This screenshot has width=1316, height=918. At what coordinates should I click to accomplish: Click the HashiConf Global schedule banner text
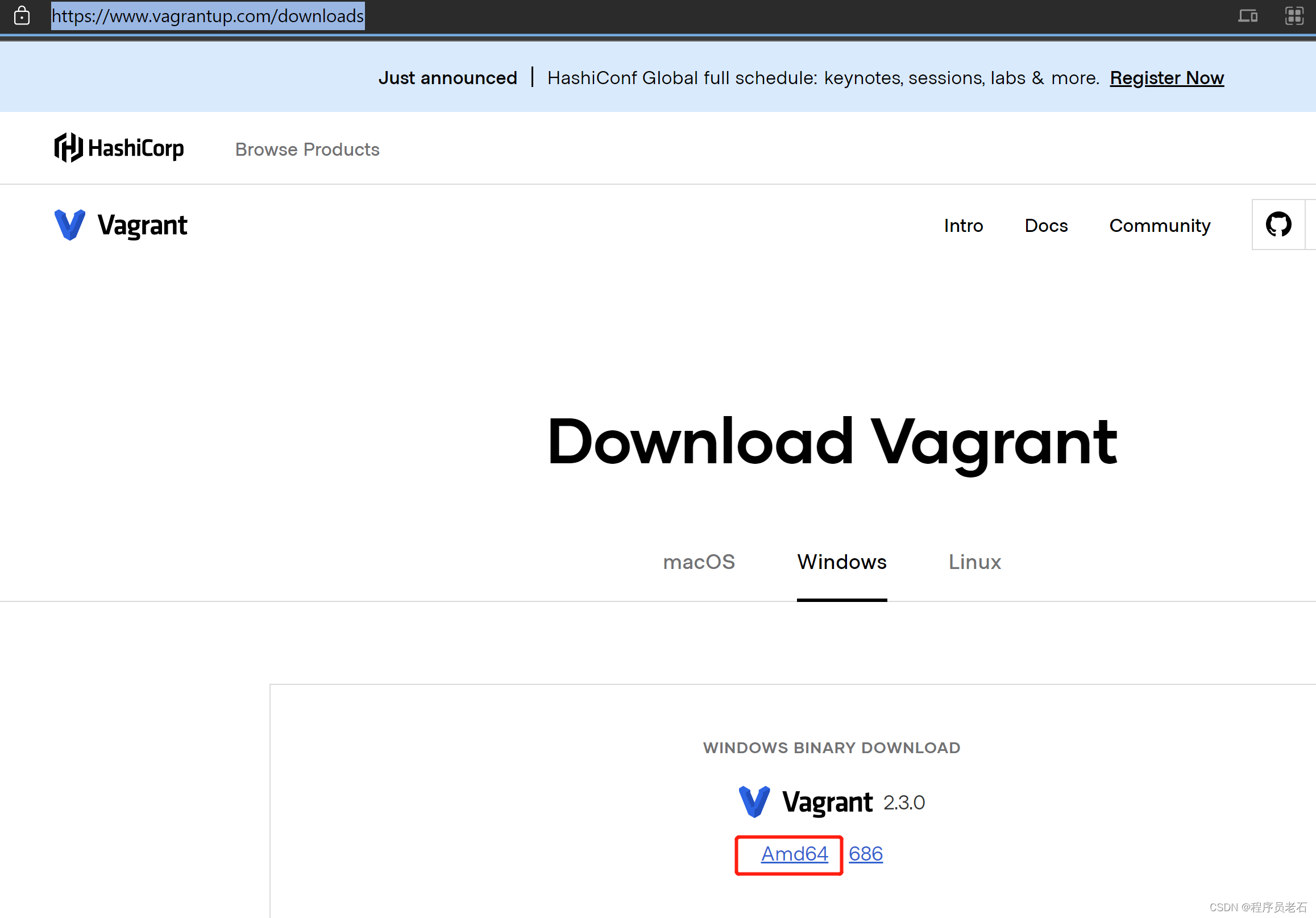point(823,78)
